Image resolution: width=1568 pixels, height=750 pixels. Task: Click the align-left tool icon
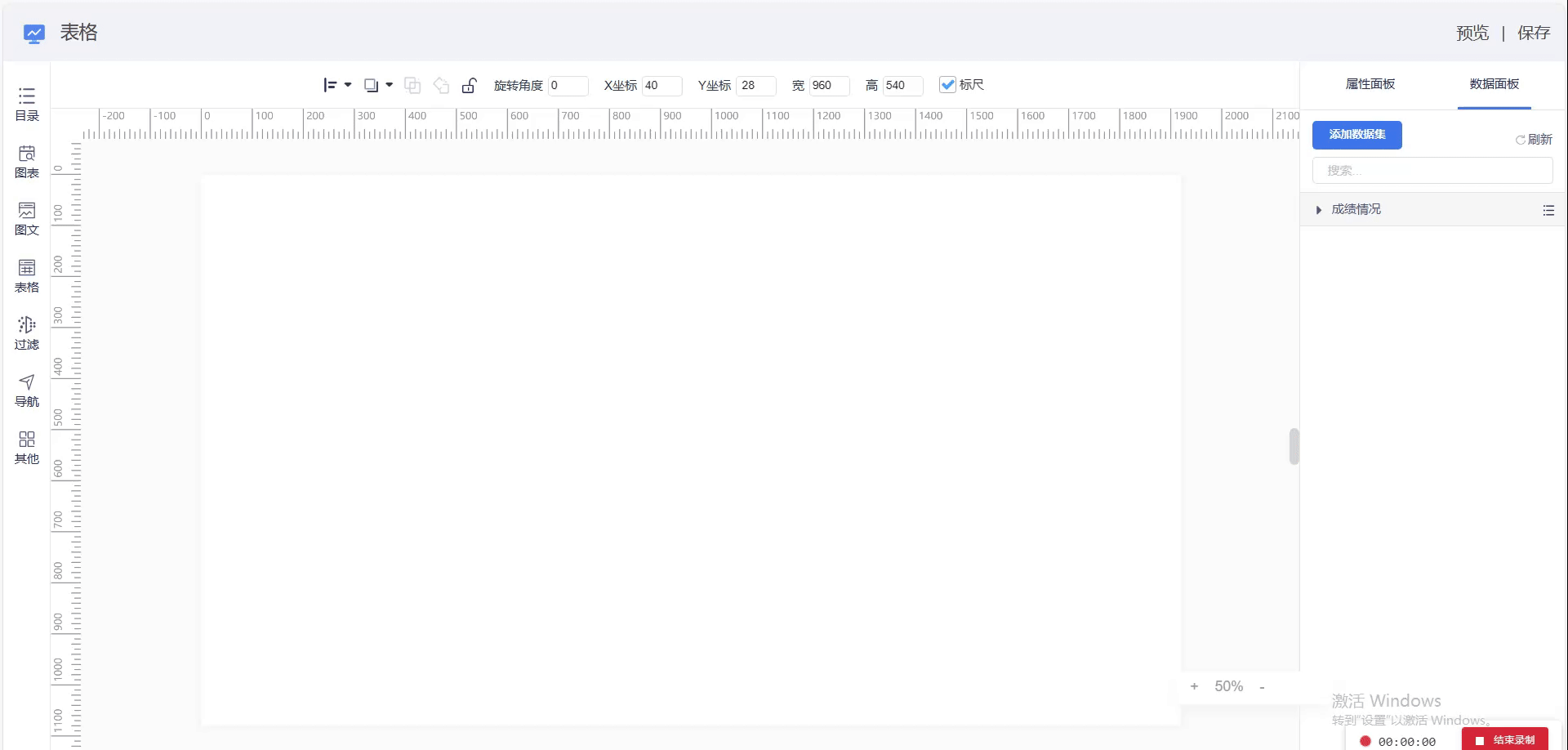pyautogui.click(x=330, y=85)
